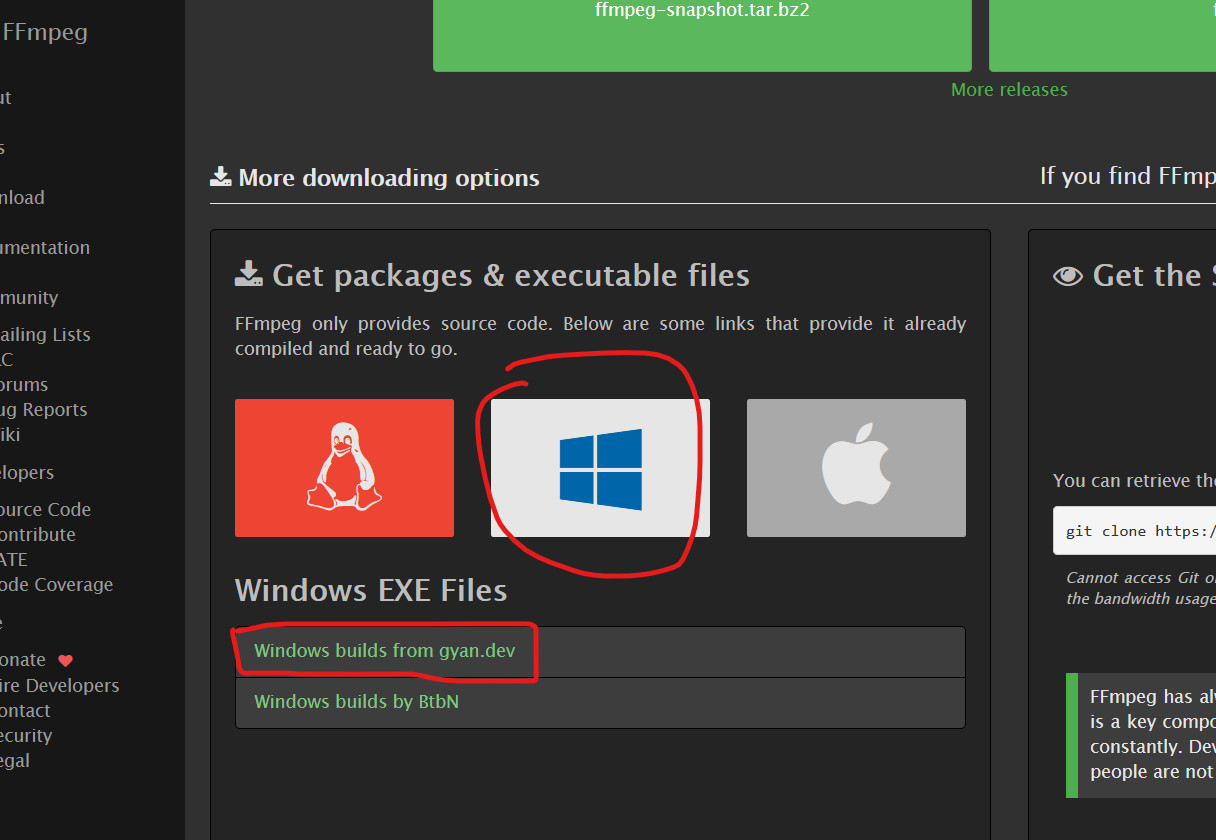
Task: Open the Hire Developers page
Action: (60, 685)
